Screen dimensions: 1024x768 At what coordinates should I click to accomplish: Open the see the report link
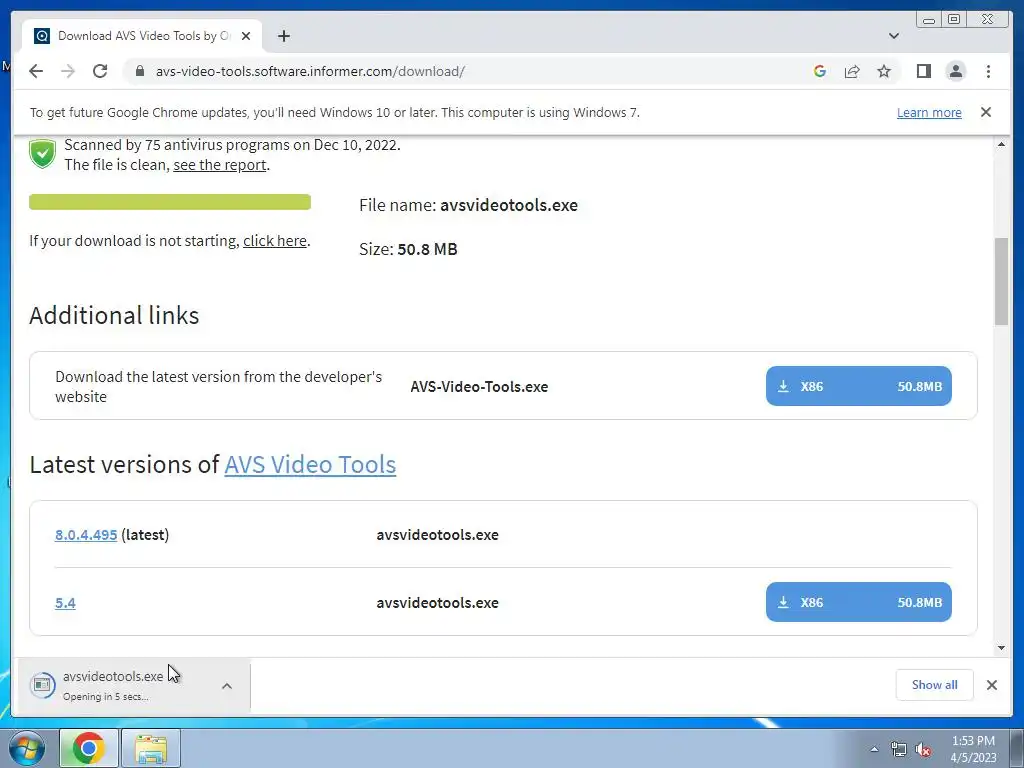click(219, 165)
